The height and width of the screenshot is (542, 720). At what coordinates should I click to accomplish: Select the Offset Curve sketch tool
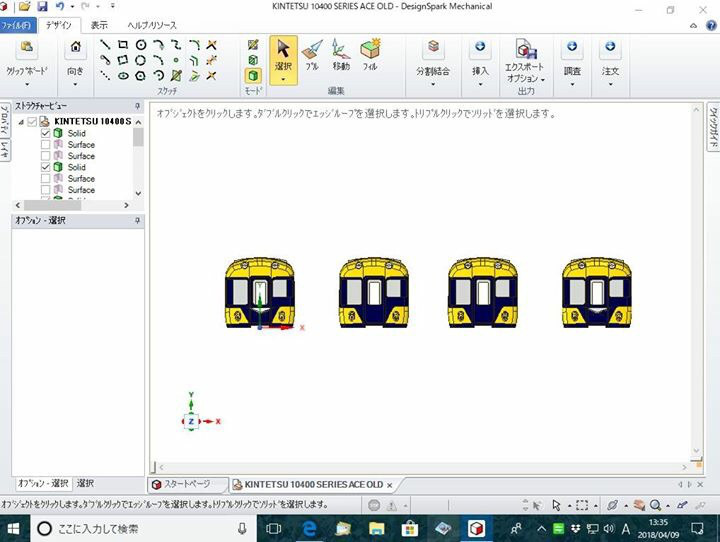194,60
